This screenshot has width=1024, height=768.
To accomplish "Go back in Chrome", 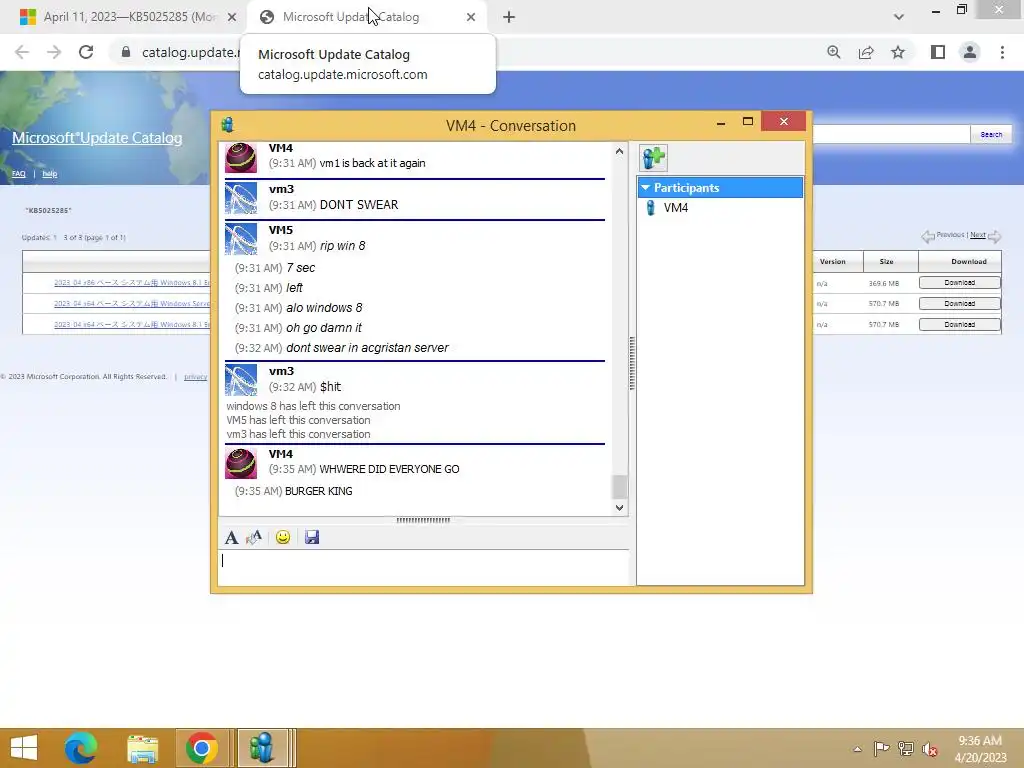I will tap(22, 52).
